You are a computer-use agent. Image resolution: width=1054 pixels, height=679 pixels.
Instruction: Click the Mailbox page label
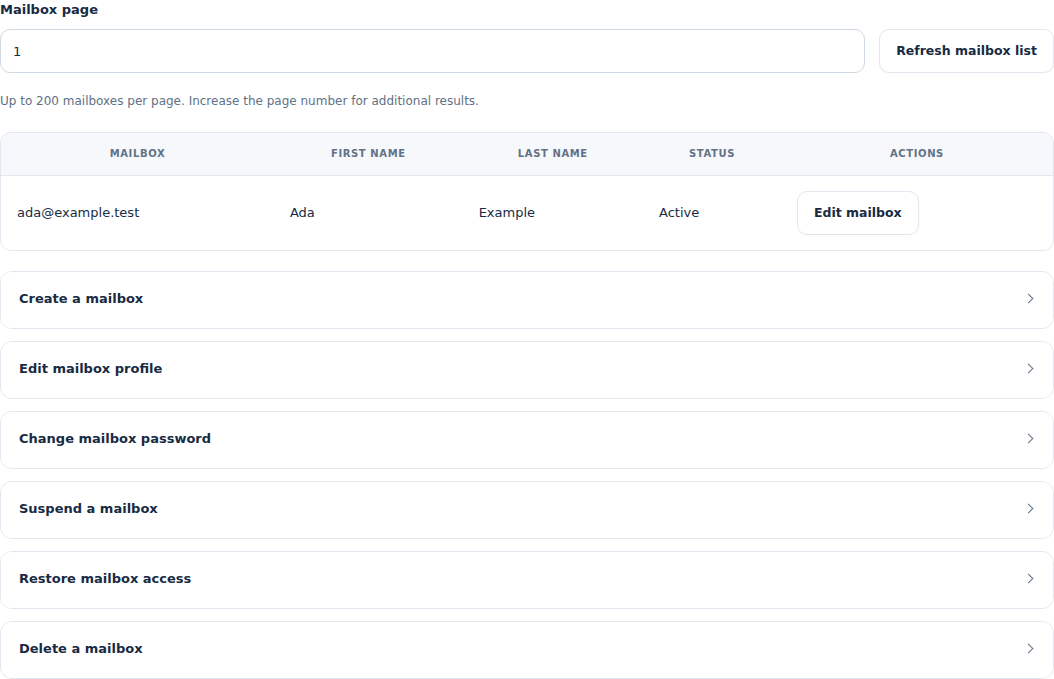(49, 9)
